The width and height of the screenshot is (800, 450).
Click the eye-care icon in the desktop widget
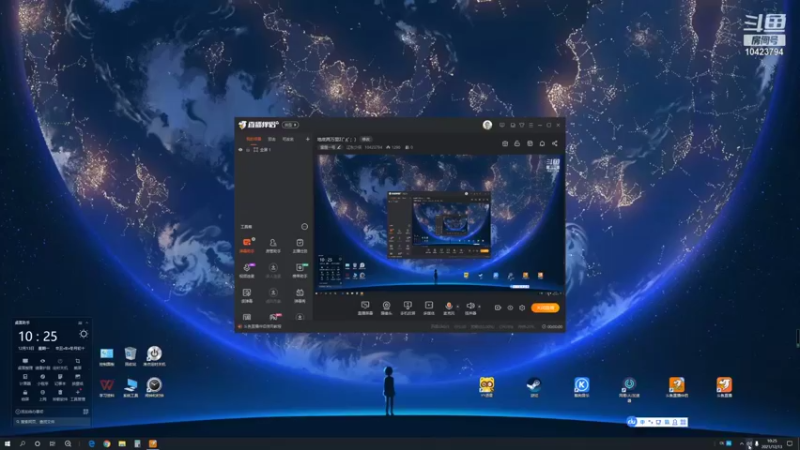coord(42,363)
